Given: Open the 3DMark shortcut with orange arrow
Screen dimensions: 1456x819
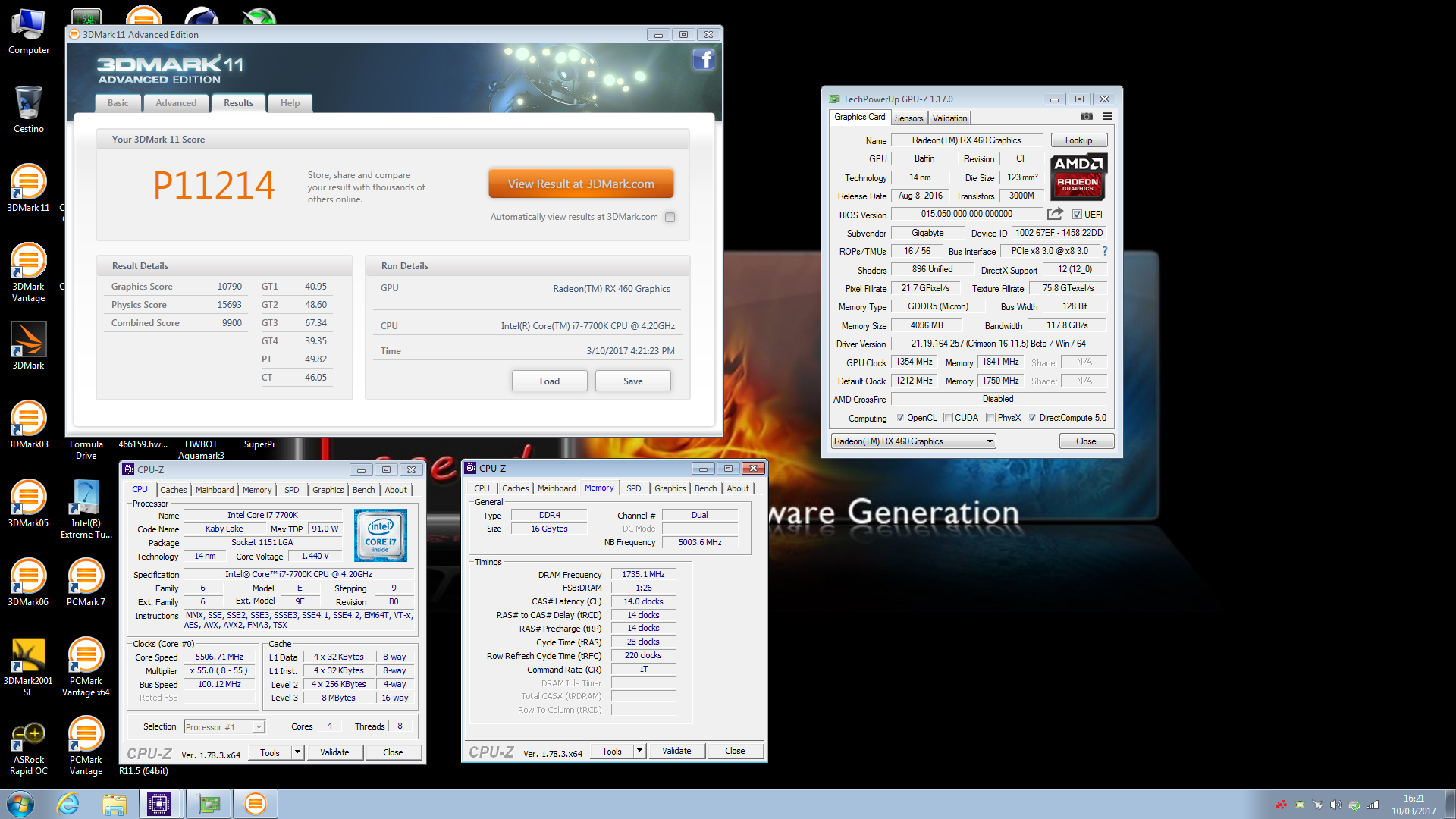Looking at the screenshot, I should 29,346.
